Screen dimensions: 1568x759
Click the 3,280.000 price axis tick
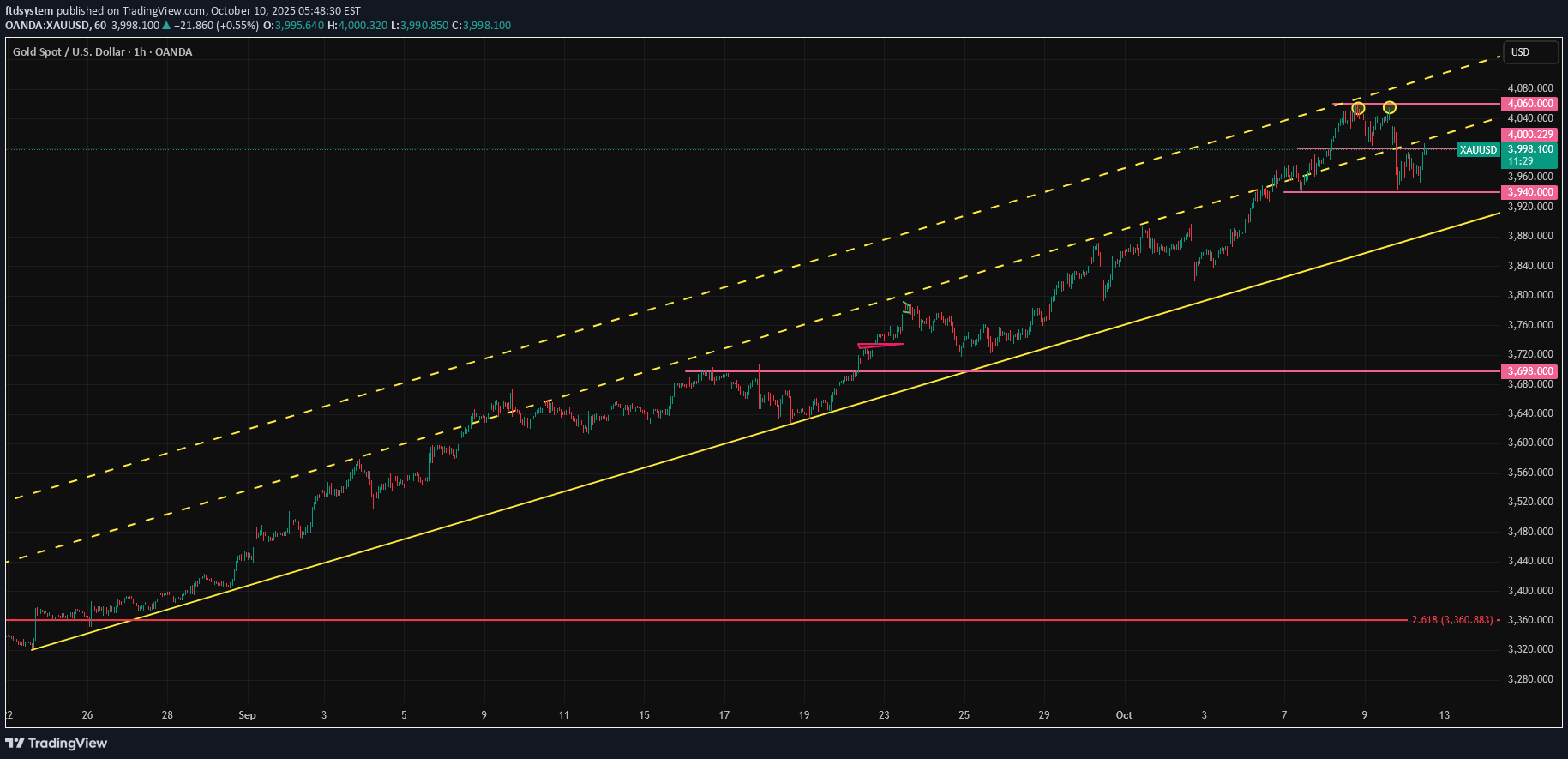point(1530,679)
